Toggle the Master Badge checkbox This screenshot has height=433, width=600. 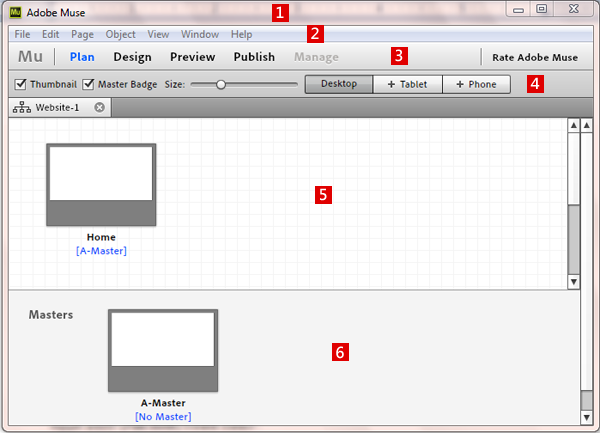pos(88,84)
